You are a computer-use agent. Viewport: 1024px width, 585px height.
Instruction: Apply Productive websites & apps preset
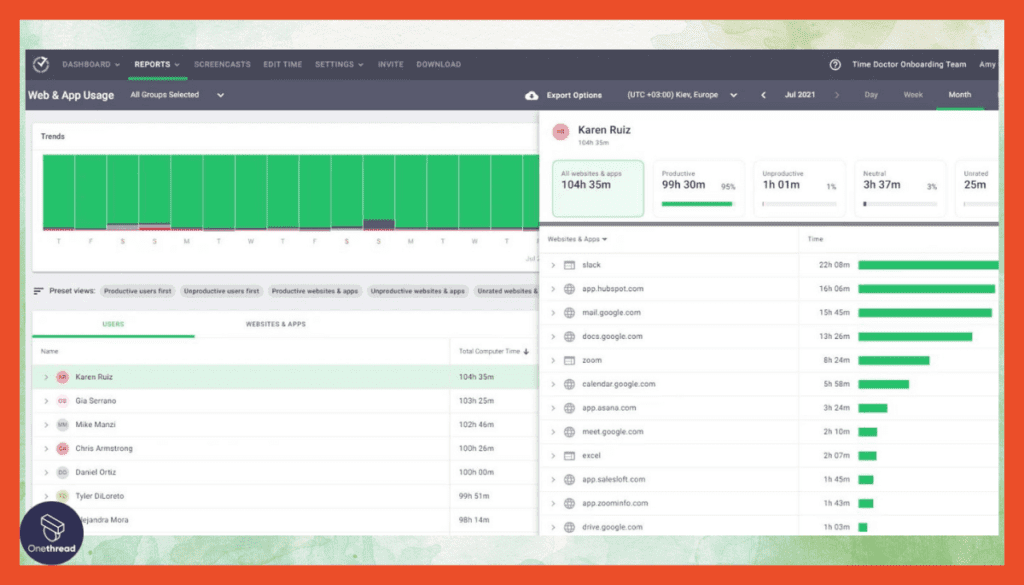click(x=315, y=291)
